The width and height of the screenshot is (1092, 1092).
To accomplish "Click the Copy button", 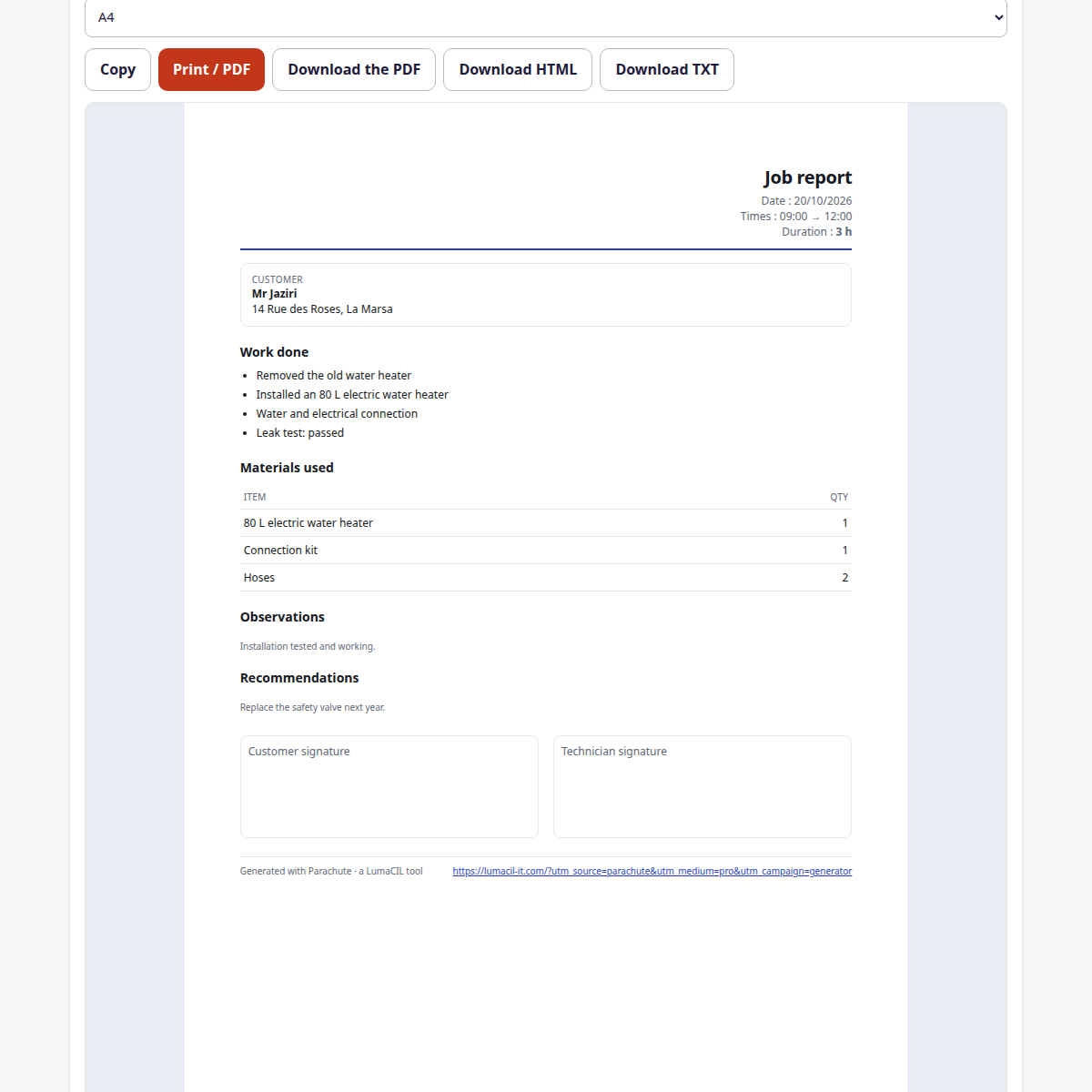I will pyautogui.click(x=117, y=69).
